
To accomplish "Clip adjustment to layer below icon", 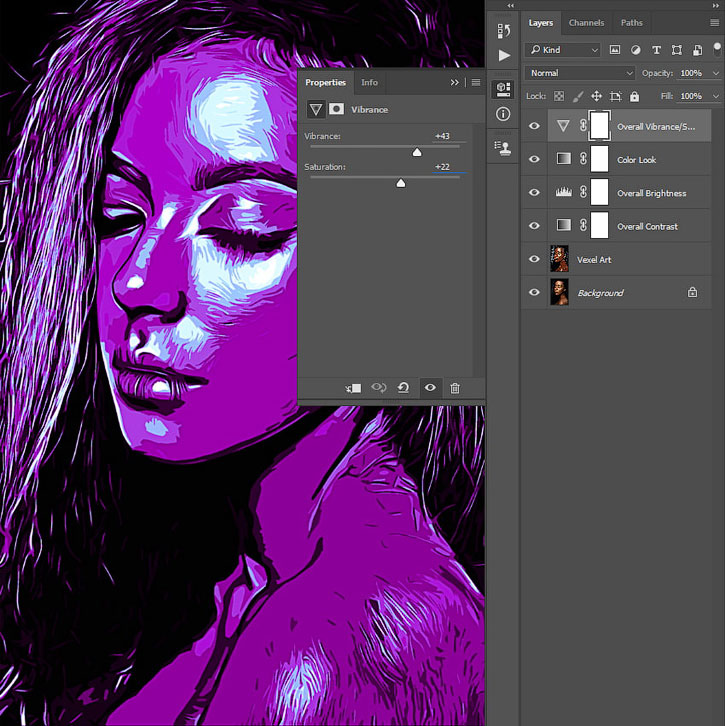I will click(x=353, y=388).
